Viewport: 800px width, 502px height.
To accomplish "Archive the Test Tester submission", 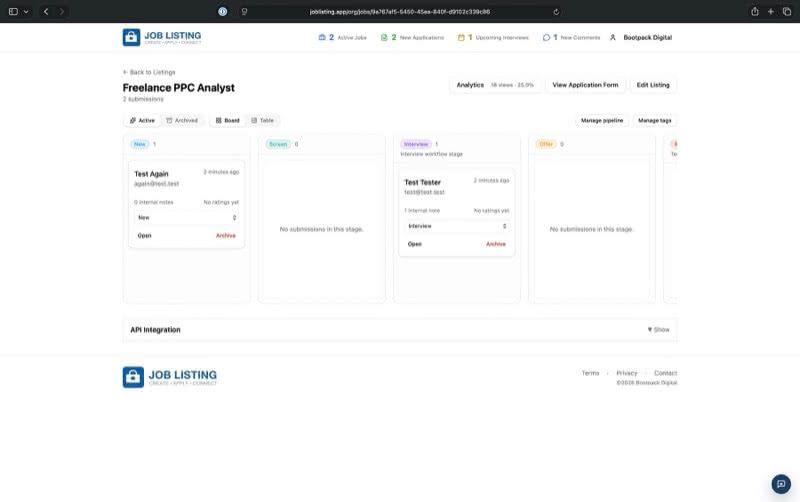I will click(x=496, y=244).
